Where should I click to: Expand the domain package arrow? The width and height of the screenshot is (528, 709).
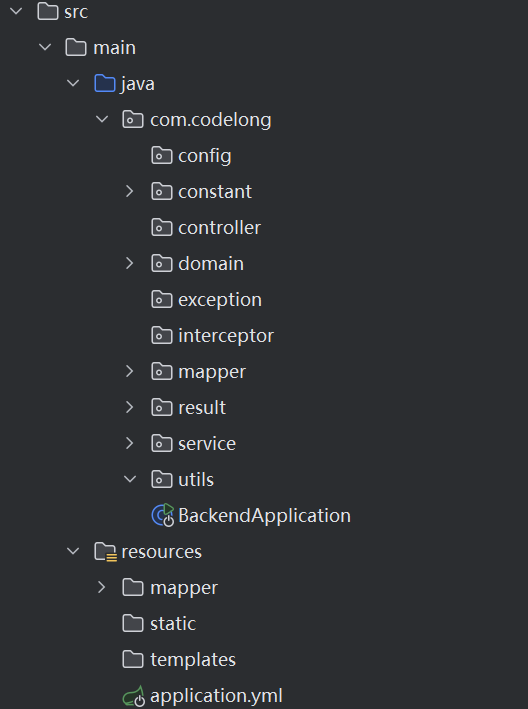click(130, 264)
